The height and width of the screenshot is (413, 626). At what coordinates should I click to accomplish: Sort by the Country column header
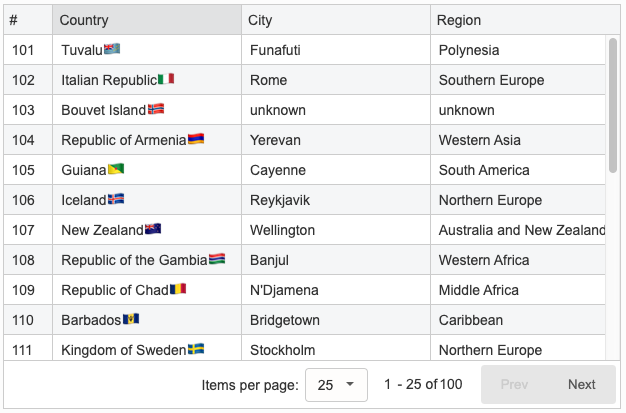tap(147, 20)
